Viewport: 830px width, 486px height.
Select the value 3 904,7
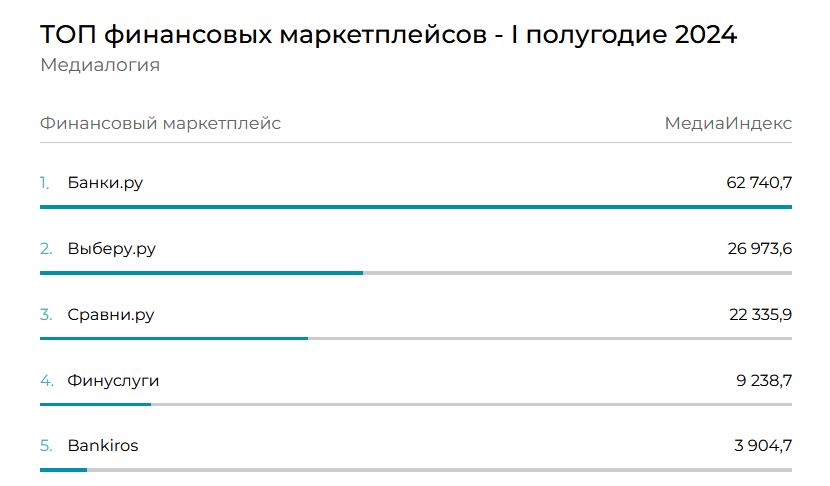coord(763,446)
